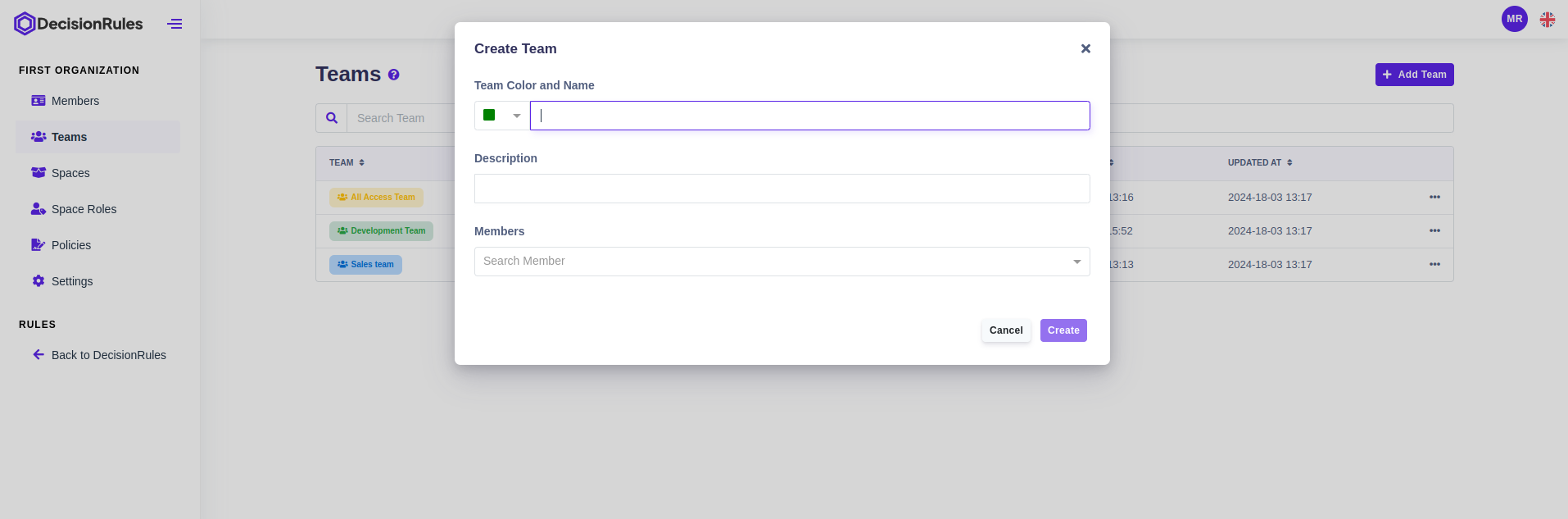Open Space Roles from the sidebar

(x=84, y=209)
